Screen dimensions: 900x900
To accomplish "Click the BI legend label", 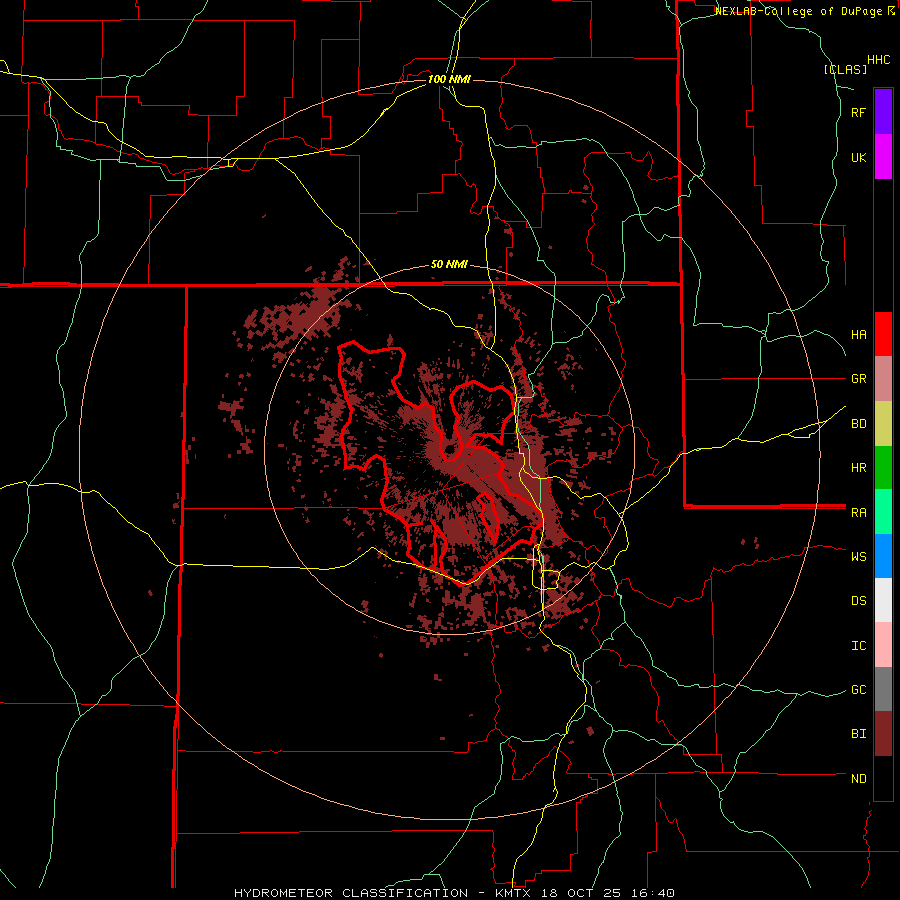I will 858,734.
